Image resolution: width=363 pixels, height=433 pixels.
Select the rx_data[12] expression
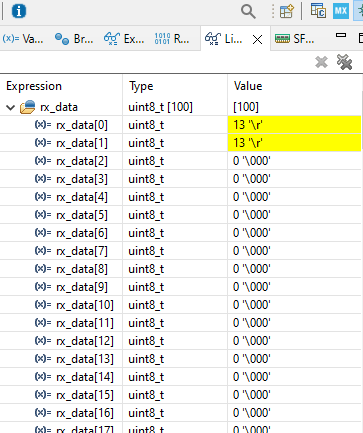(x=85, y=341)
